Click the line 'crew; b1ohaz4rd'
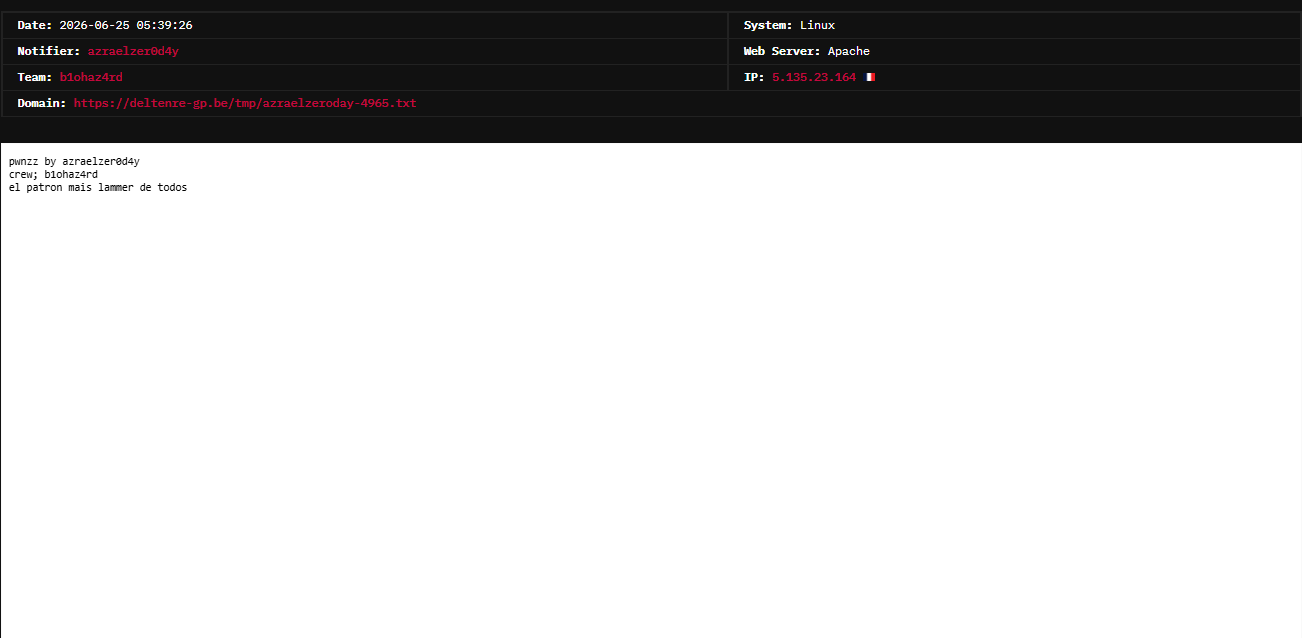This screenshot has width=1302, height=638. click(x=53, y=174)
